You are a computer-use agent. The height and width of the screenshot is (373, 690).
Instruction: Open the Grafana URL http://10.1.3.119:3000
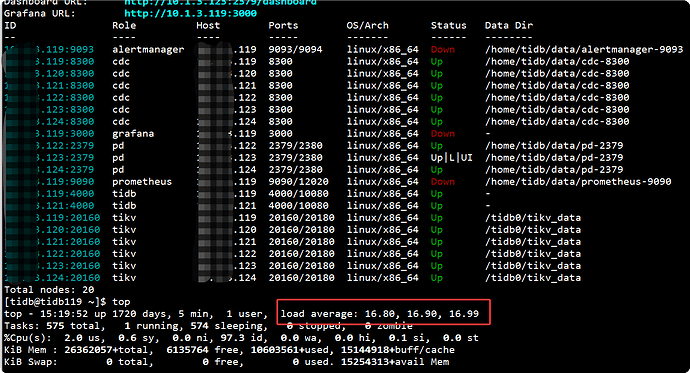click(191, 14)
